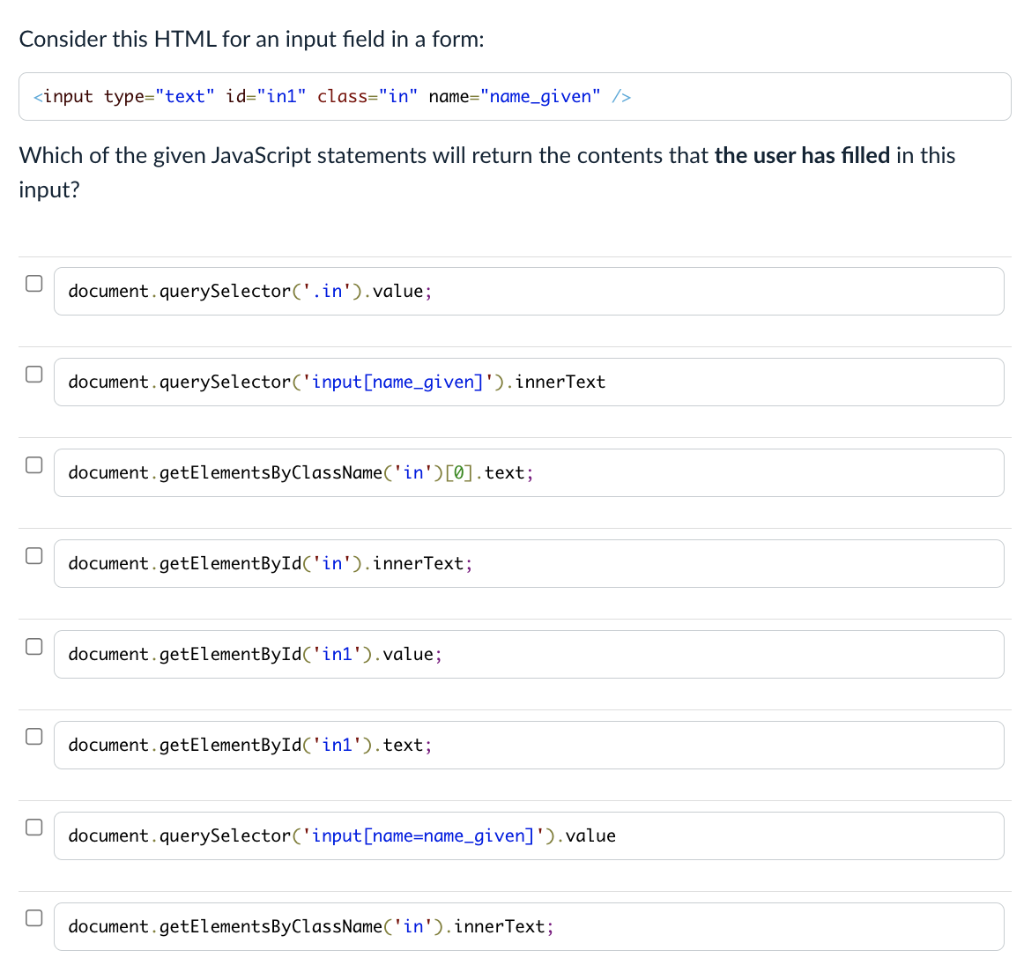Click the getElementById('in1').value code box
The height and width of the screenshot is (980, 1024).
pos(529,654)
